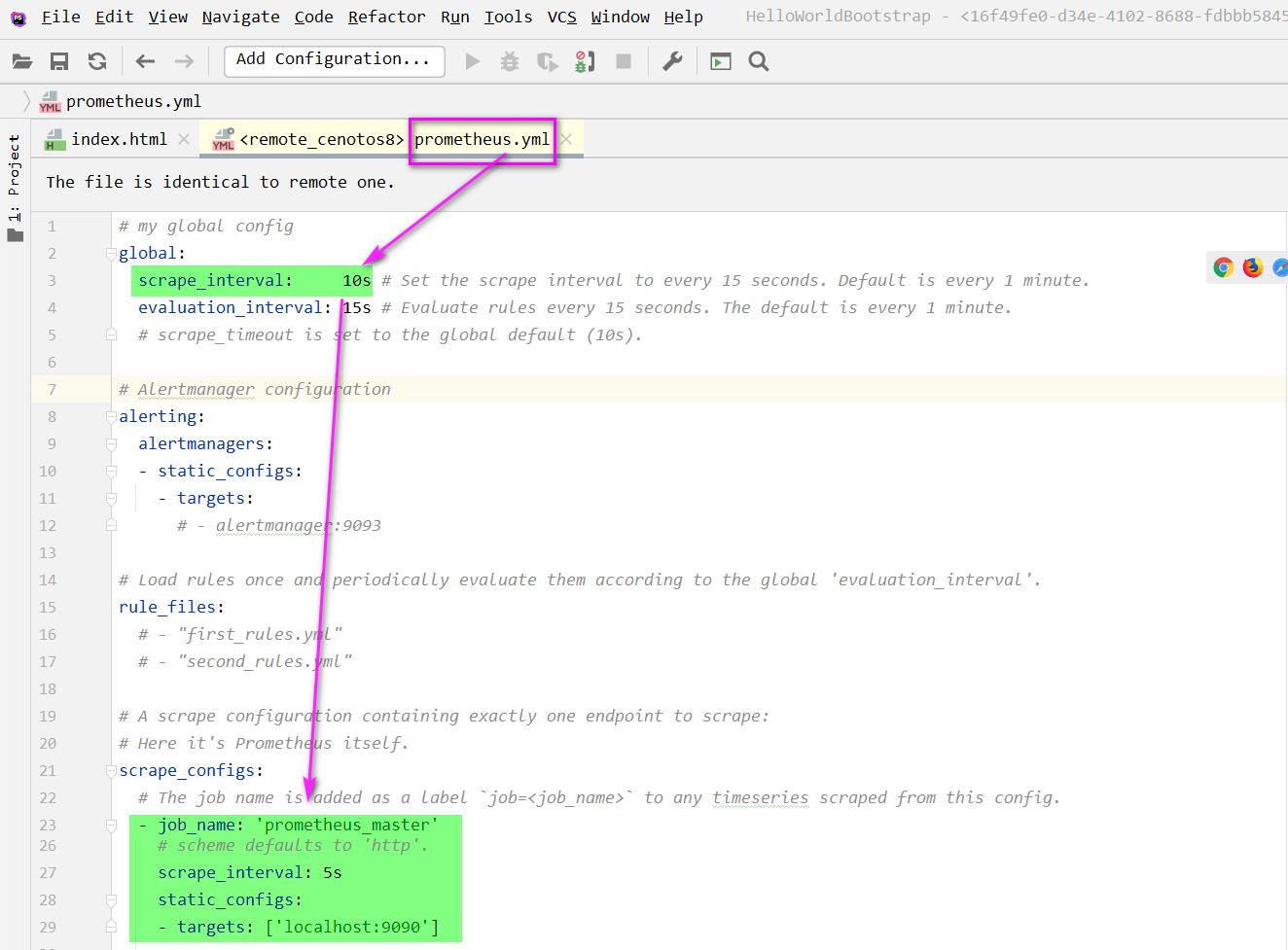Open the Help menu
Viewport: 1288px width, 950px height.
(684, 18)
